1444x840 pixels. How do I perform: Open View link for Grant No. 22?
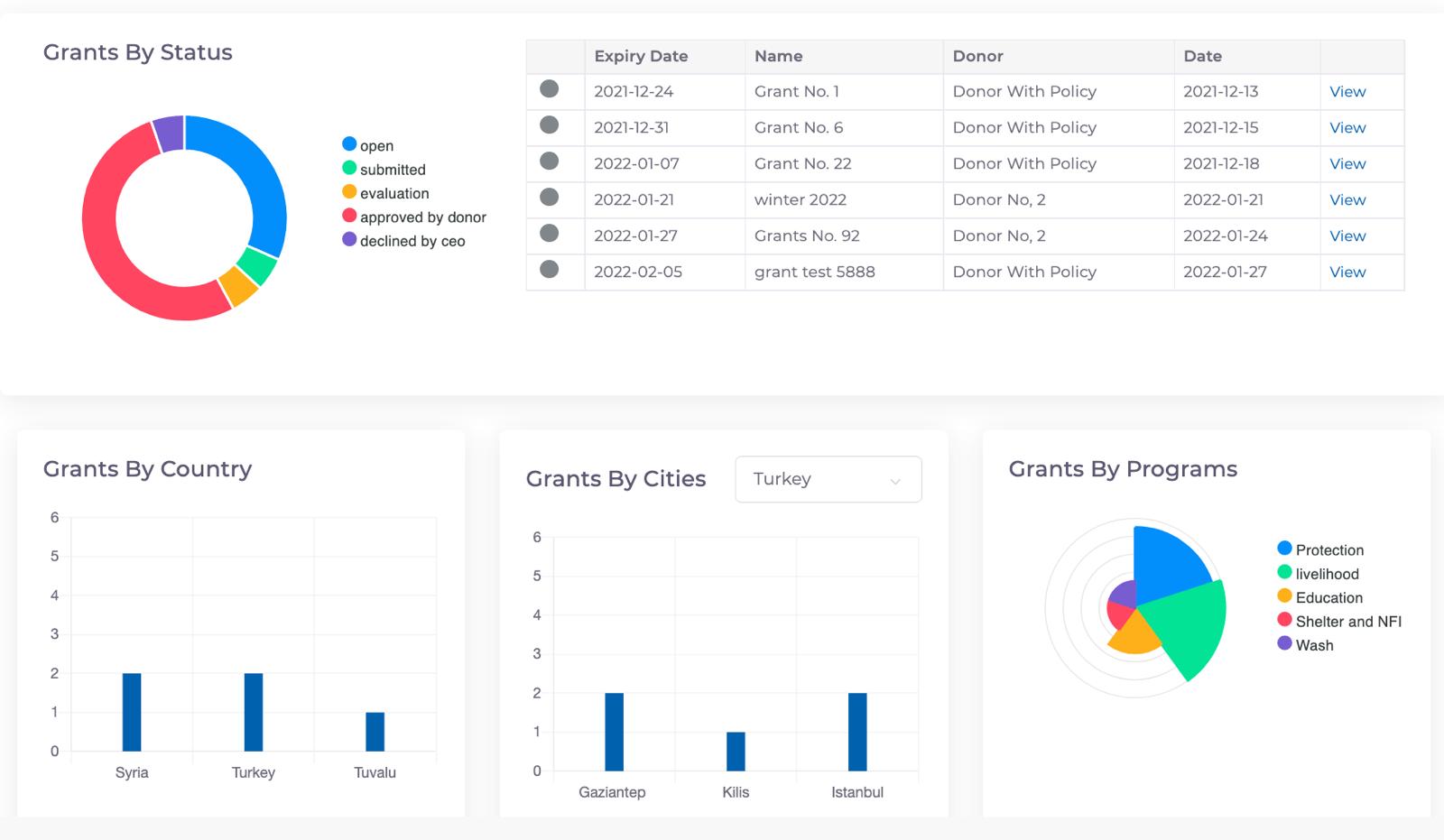point(1347,163)
